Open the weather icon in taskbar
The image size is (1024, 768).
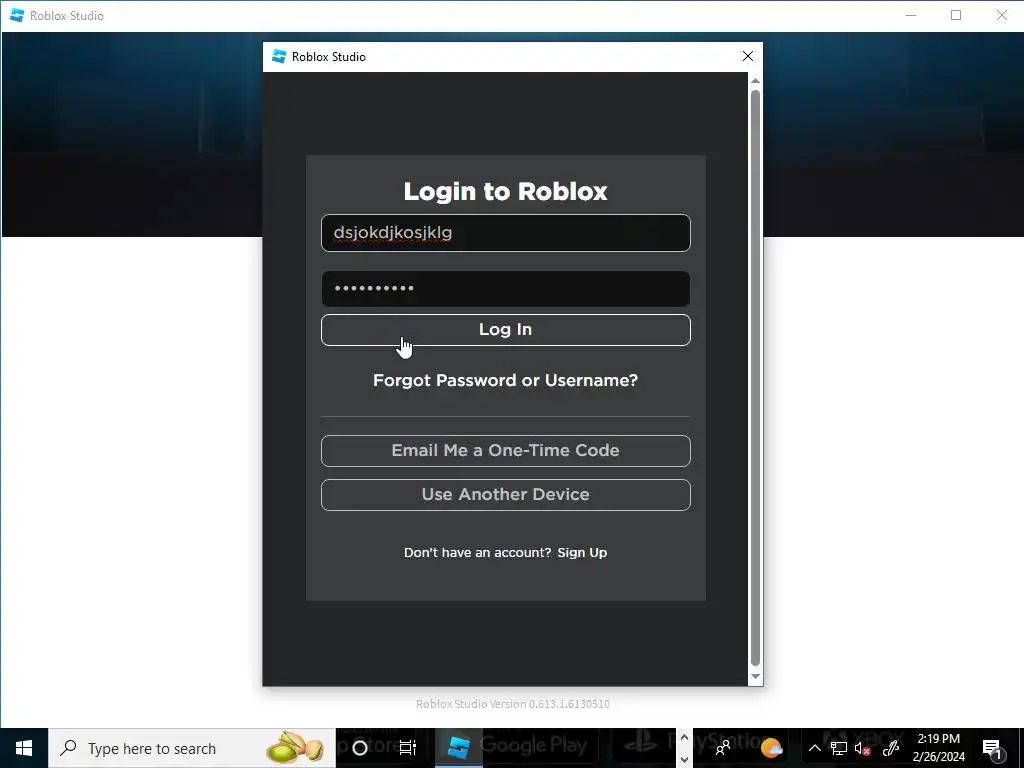(771, 748)
